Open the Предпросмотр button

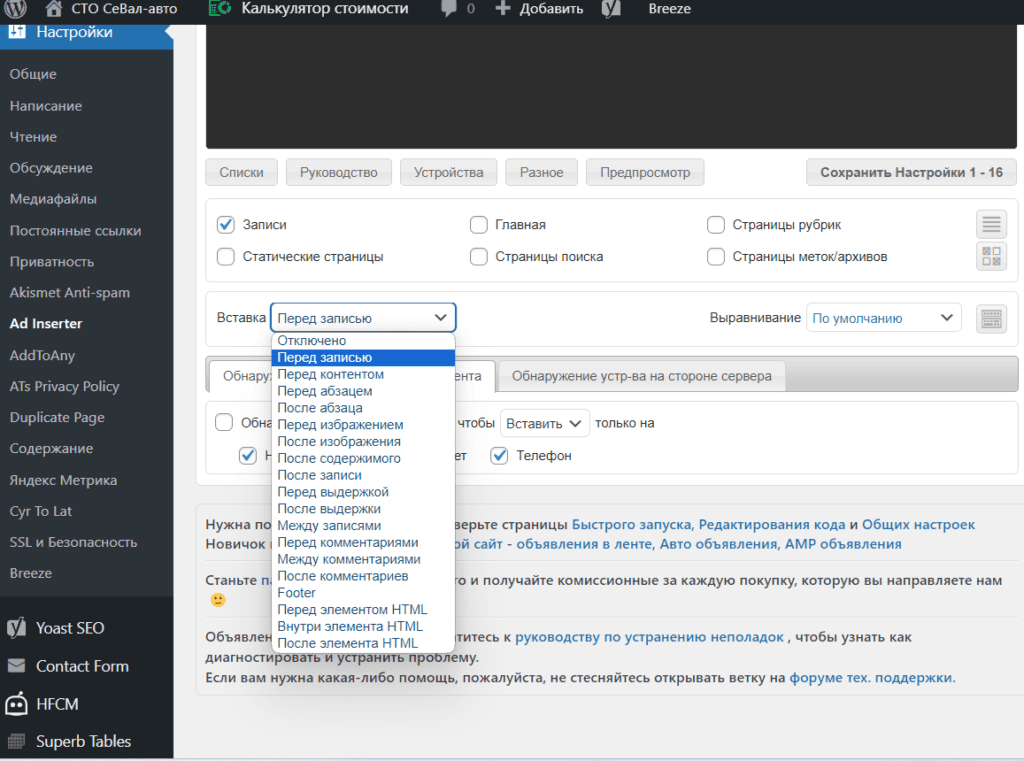(645, 172)
